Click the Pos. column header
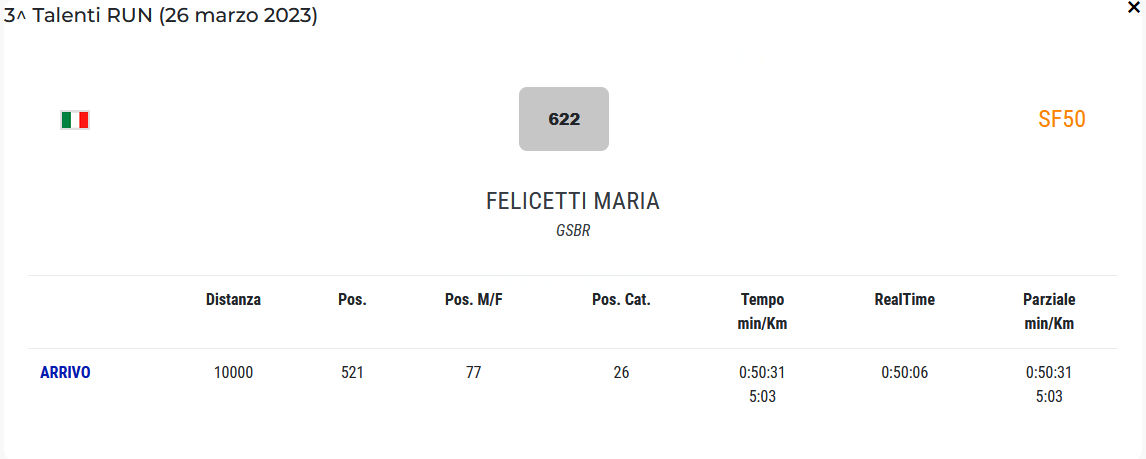The width and height of the screenshot is (1146, 459). point(352,299)
